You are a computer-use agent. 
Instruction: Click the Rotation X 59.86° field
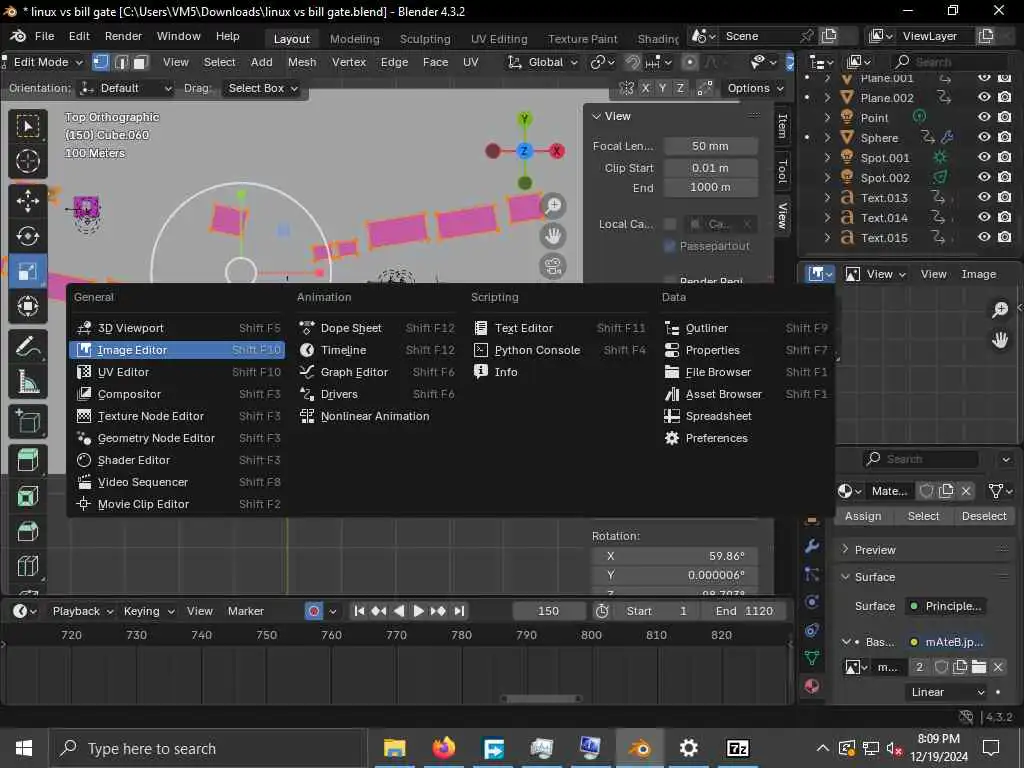click(675, 556)
